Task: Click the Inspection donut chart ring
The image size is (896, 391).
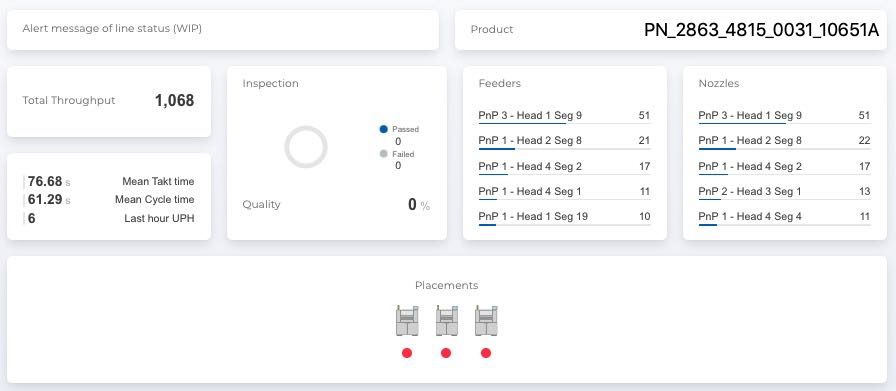Action: [x=306, y=147]
